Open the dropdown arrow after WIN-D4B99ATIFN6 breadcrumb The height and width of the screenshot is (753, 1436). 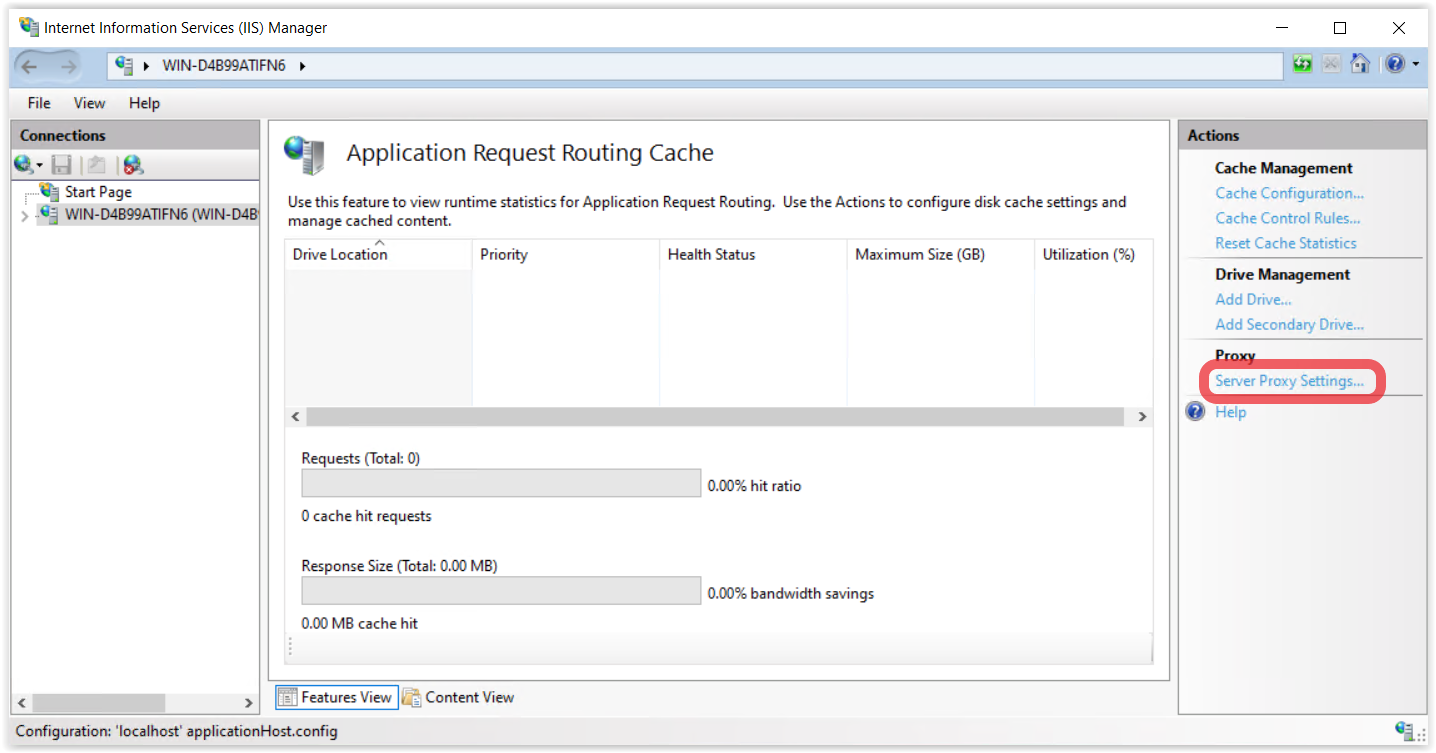pos(302,66)
